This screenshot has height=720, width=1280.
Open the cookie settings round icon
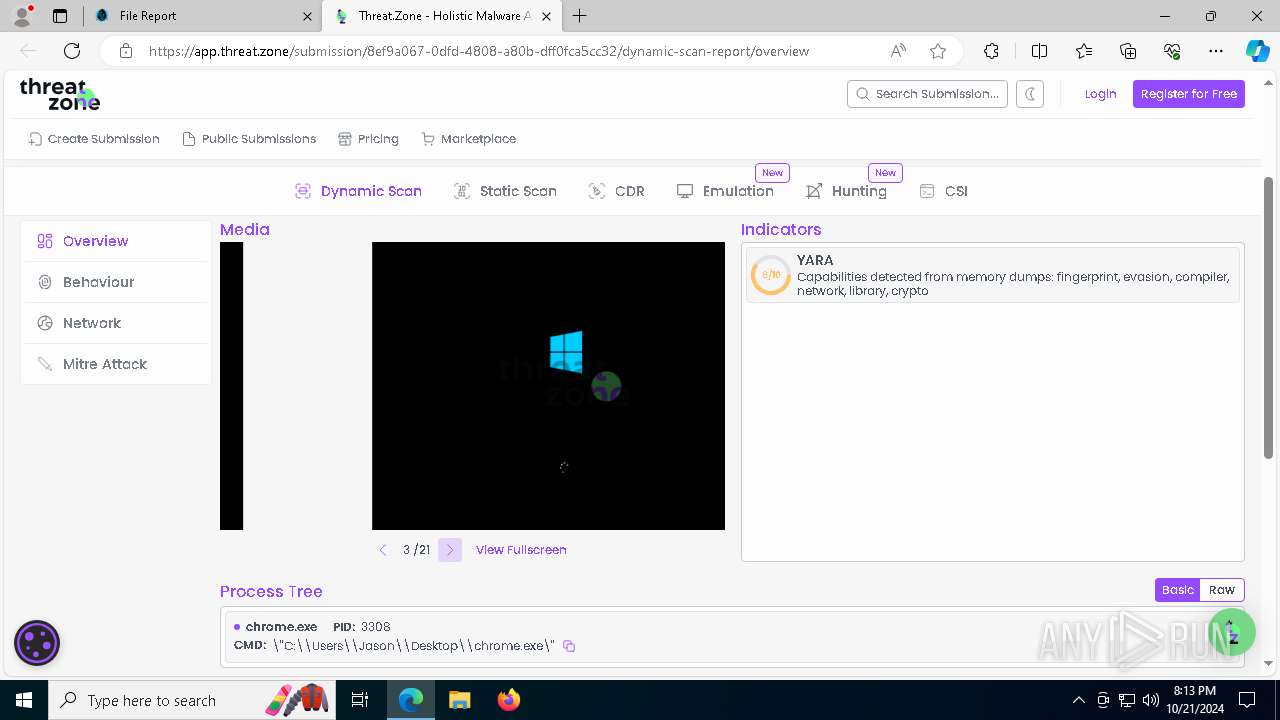pyautogui.click(x=37, y=643)
